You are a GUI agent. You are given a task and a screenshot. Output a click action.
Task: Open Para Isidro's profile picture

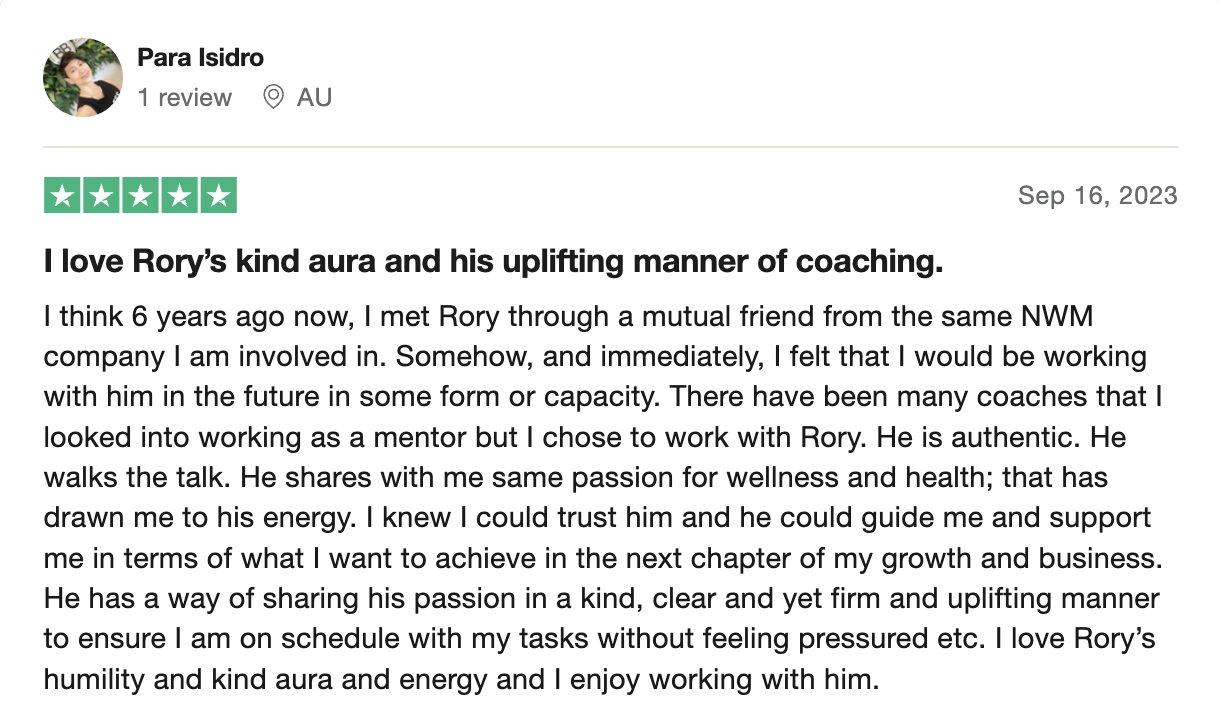click(x=83, y=78)
